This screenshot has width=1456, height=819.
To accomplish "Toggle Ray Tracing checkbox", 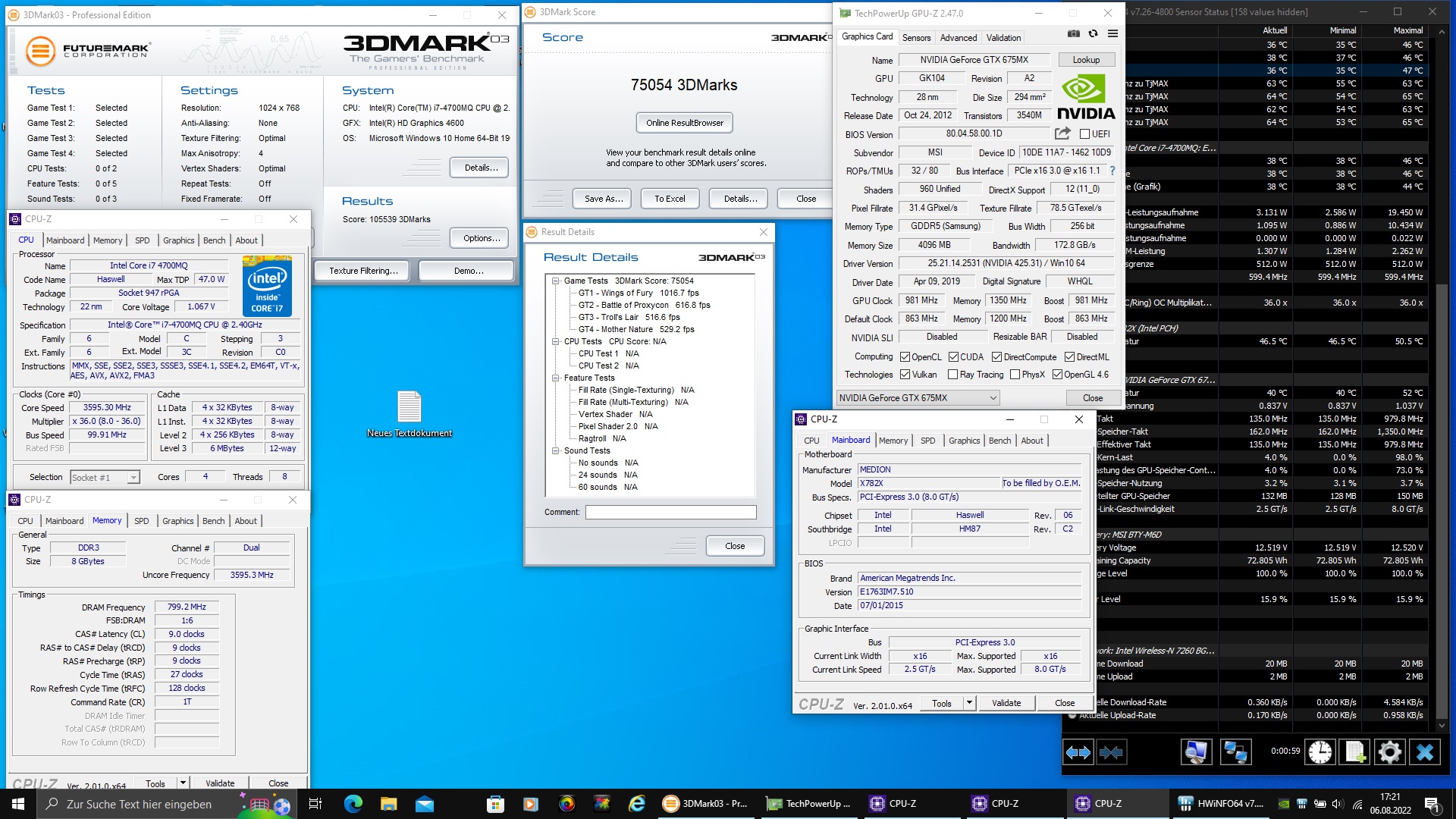I will point(952,375).
